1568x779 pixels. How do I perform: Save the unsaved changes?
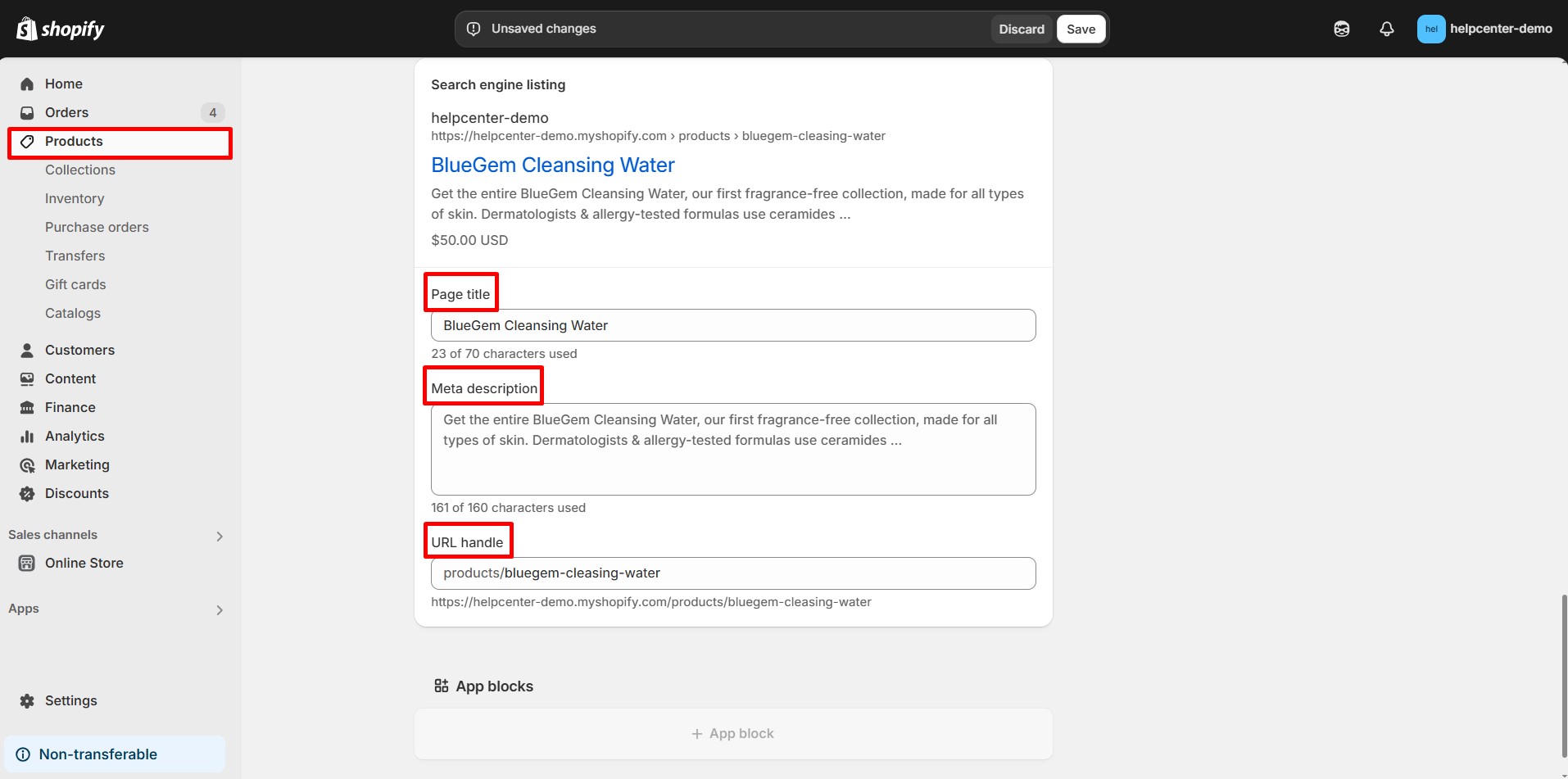coord(1081,29)
